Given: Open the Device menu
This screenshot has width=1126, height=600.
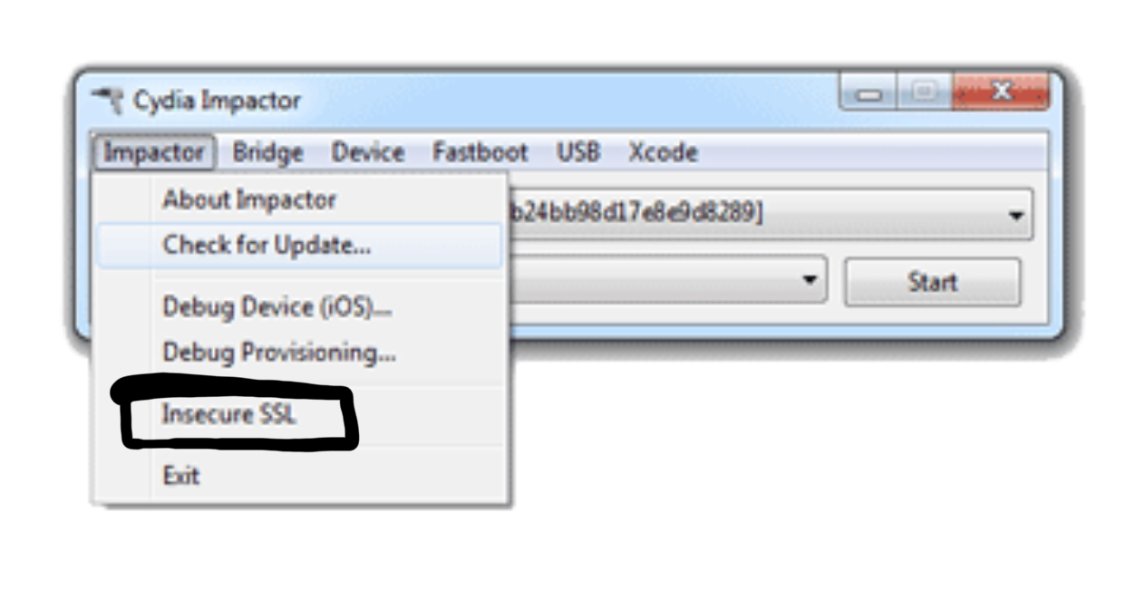Looking at the screenshot, I should [x=368, y=152].
